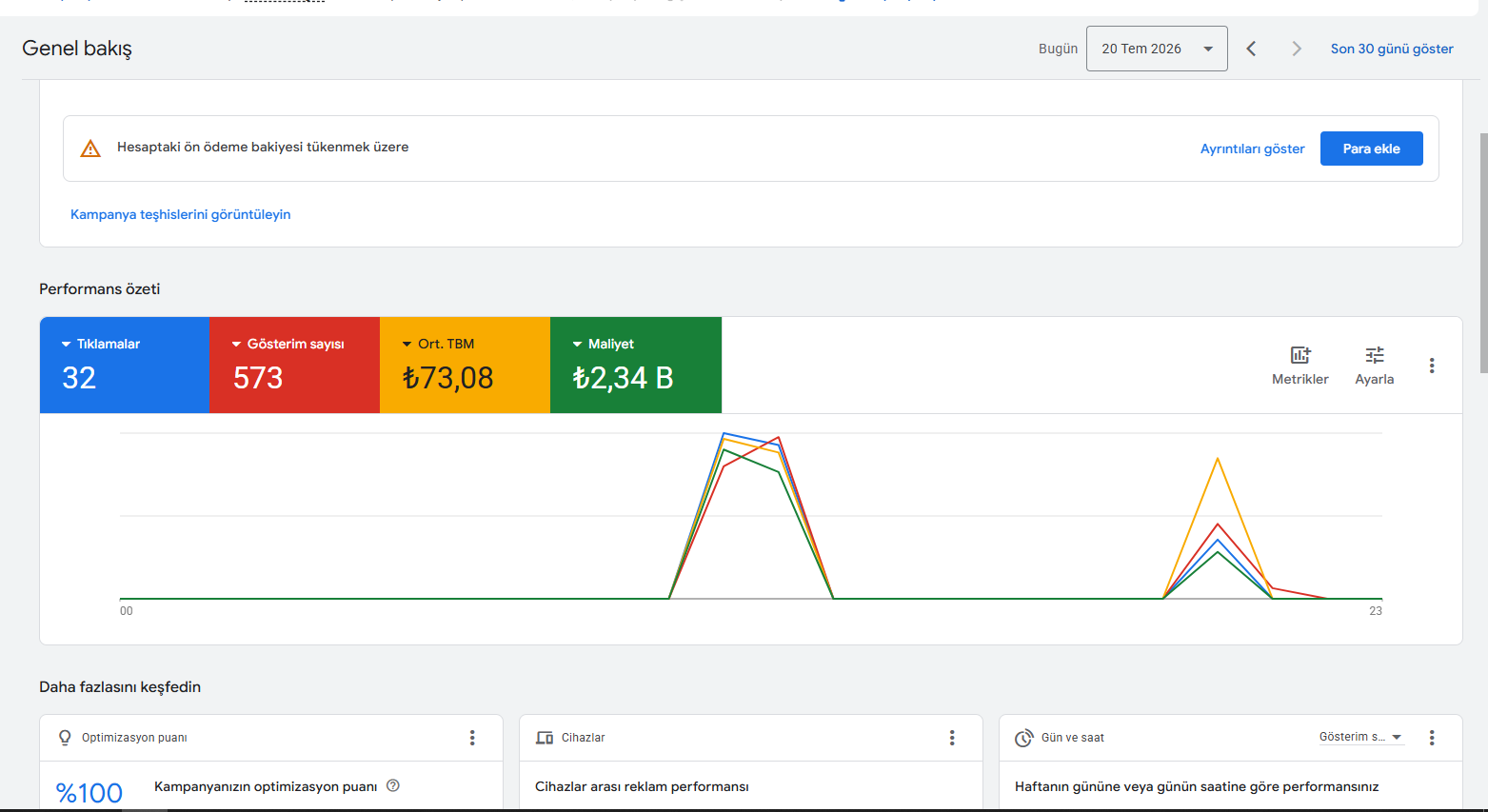Image resolution: width=1488 pixels, height=812 pixels.
Task: Click the optimization score help question icon
Action: click(393, 785)
